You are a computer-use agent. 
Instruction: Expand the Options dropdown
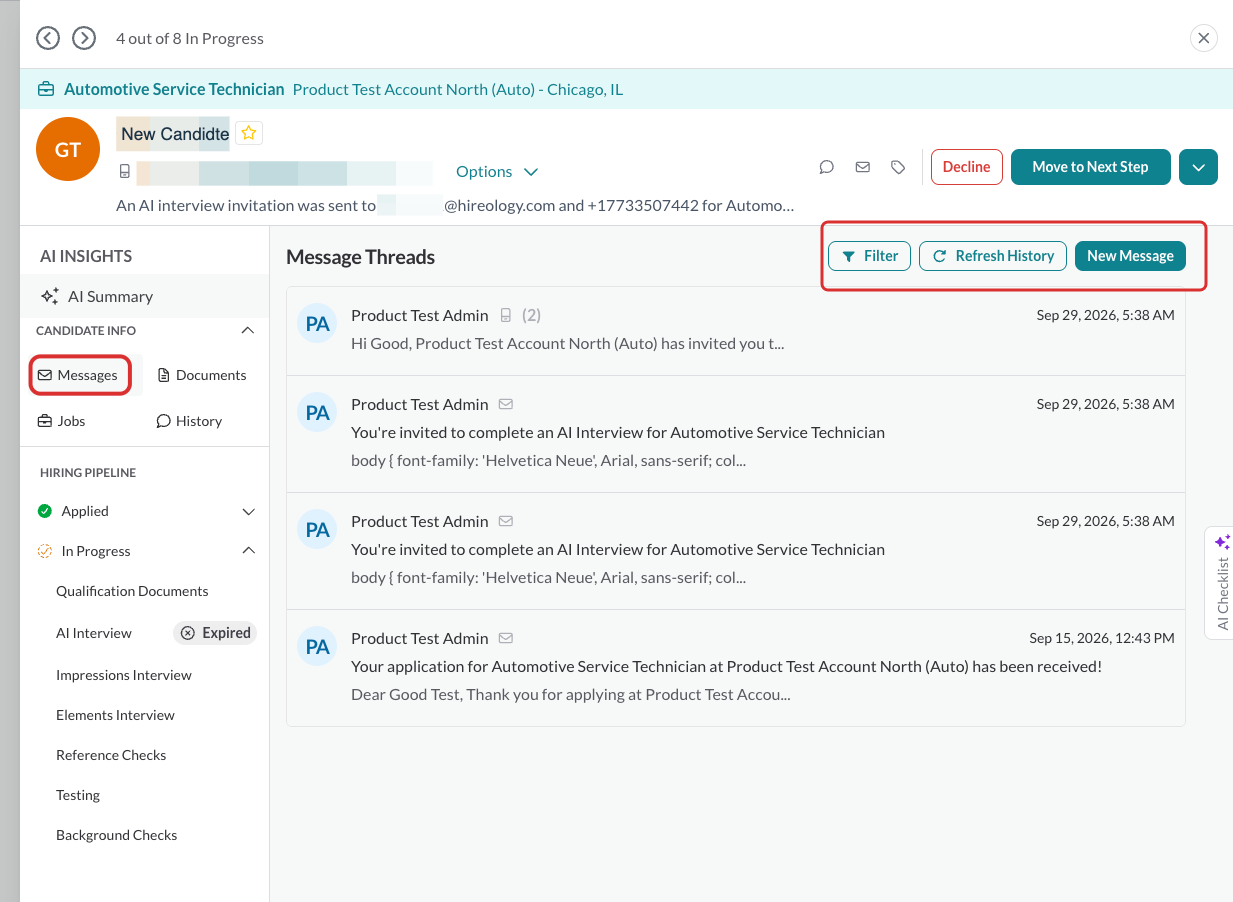click(x=497, y=172)
